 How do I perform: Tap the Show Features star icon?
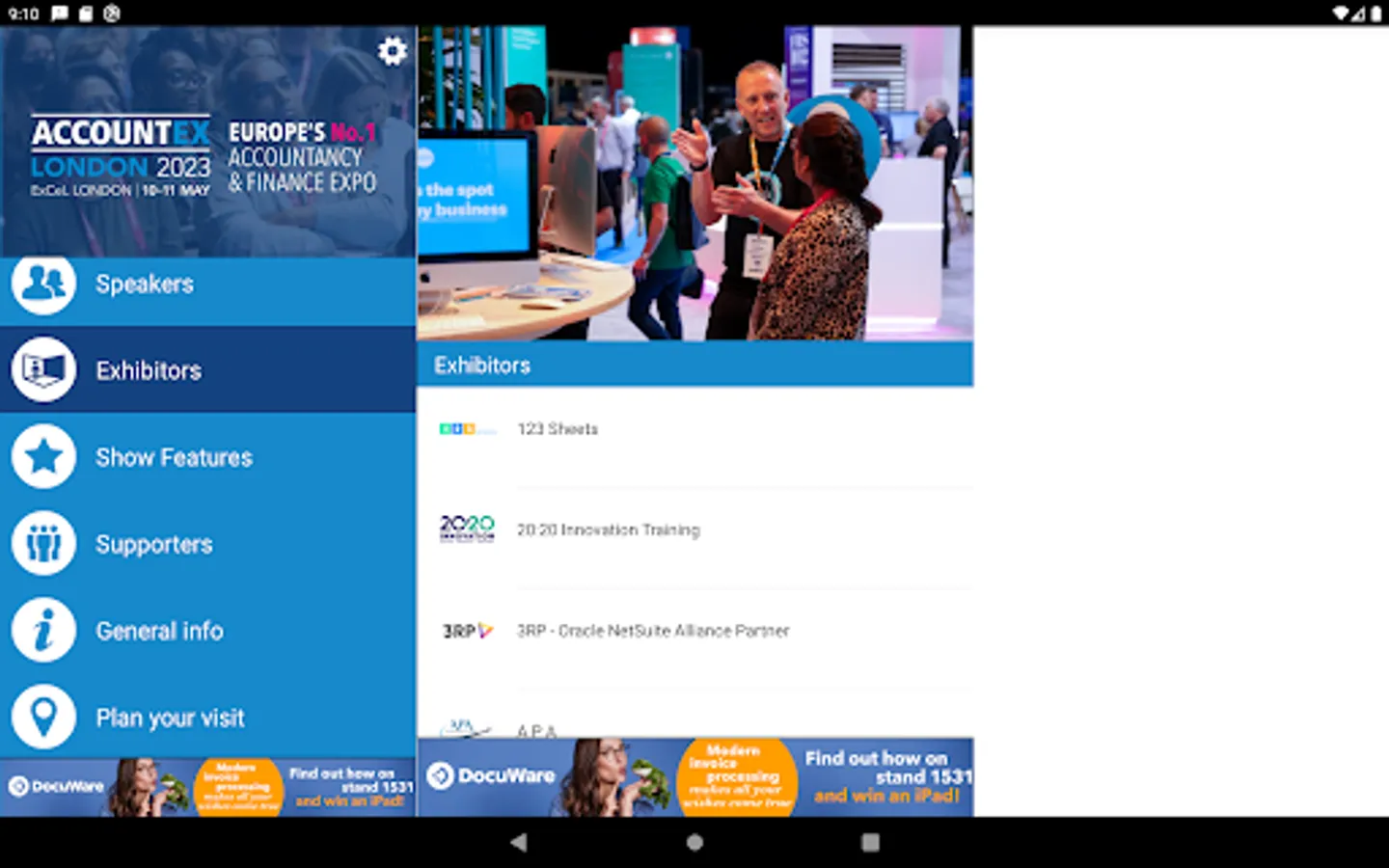click(43, 456)
